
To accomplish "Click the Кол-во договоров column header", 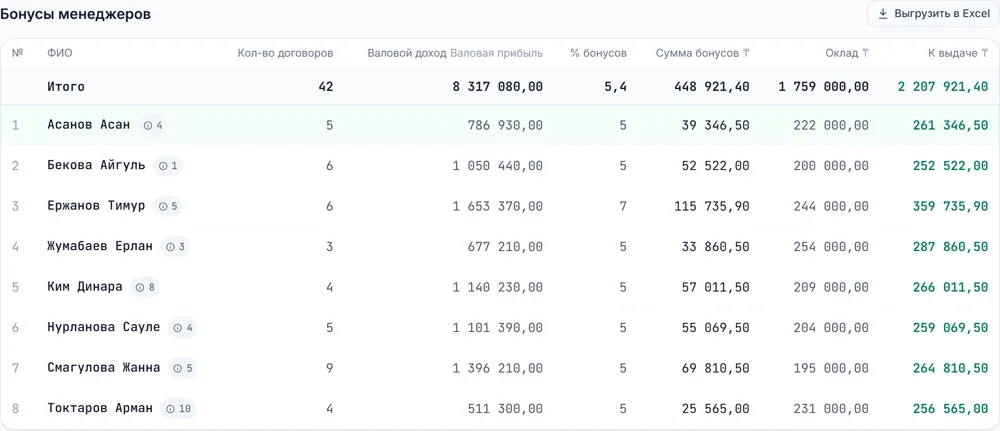I will point(285,54).
